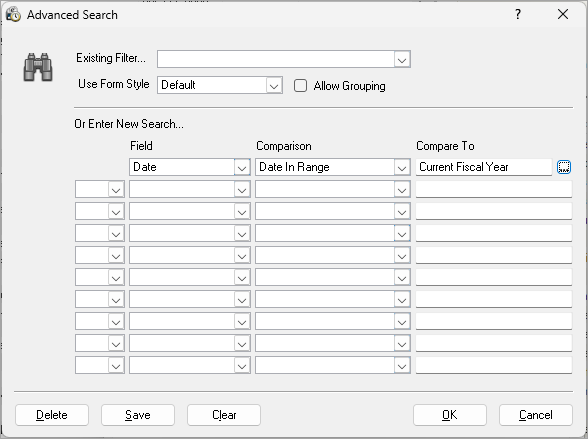Cancel the Advanced Search dialog

tap(536, 415)
